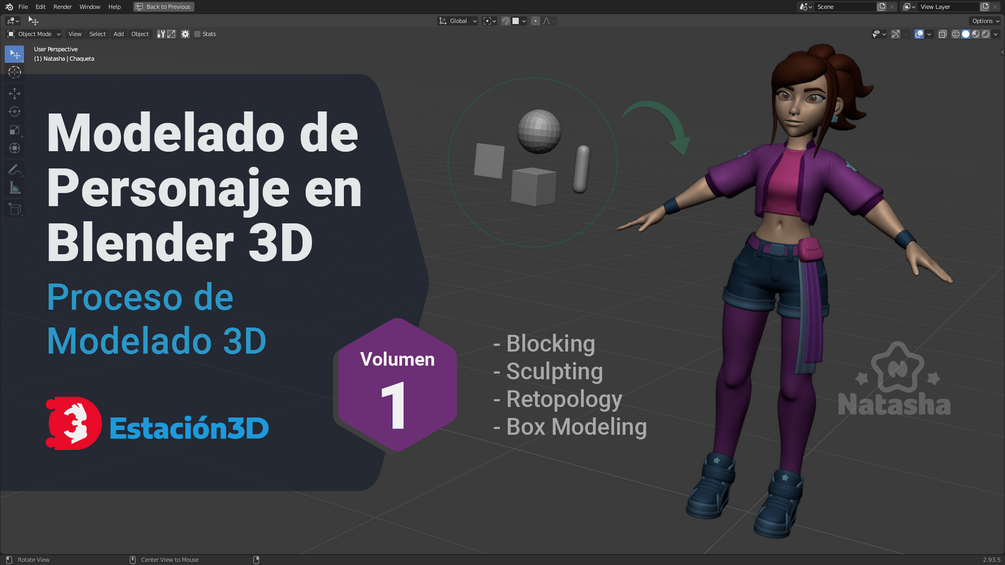
Task: Open object visibility and selectability dropdown
Action: [x=879, y=34]
